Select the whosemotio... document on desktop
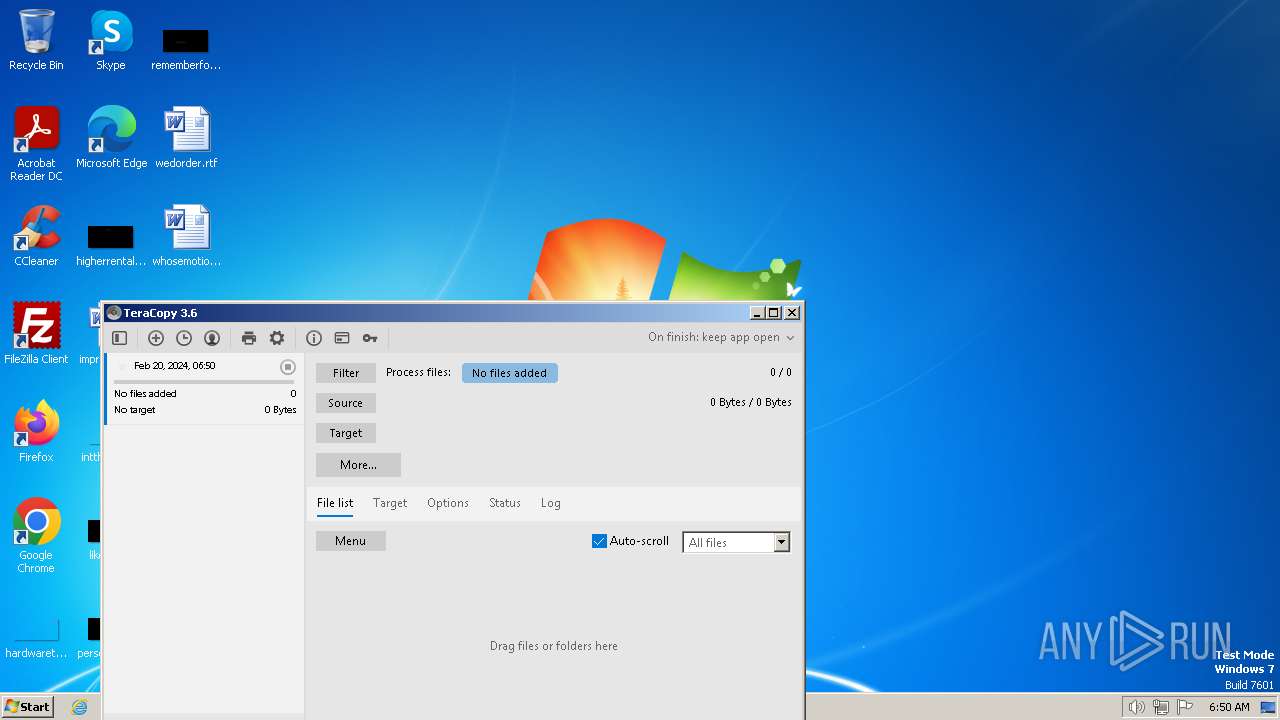Image resolution: width=1280 pixels, height=720 pixels. click(x=186, y=236)
